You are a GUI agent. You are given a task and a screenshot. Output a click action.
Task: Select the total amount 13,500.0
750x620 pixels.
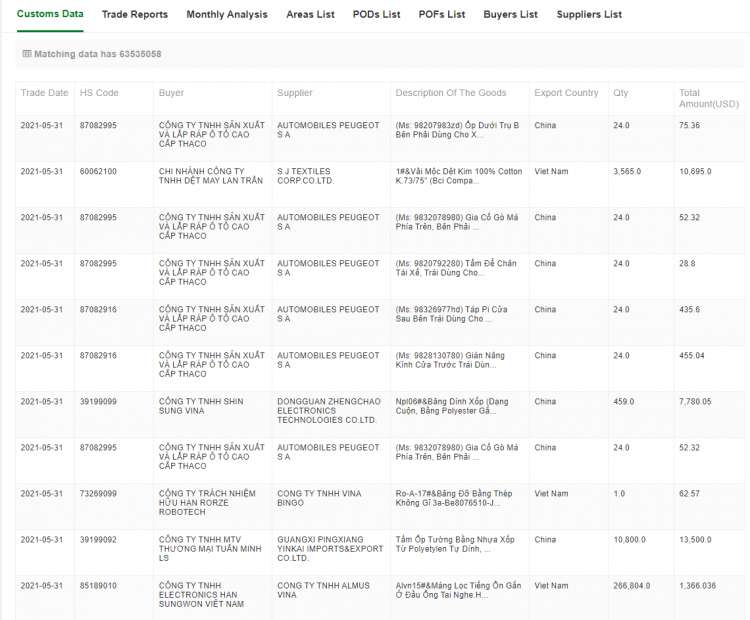(695, 539)
